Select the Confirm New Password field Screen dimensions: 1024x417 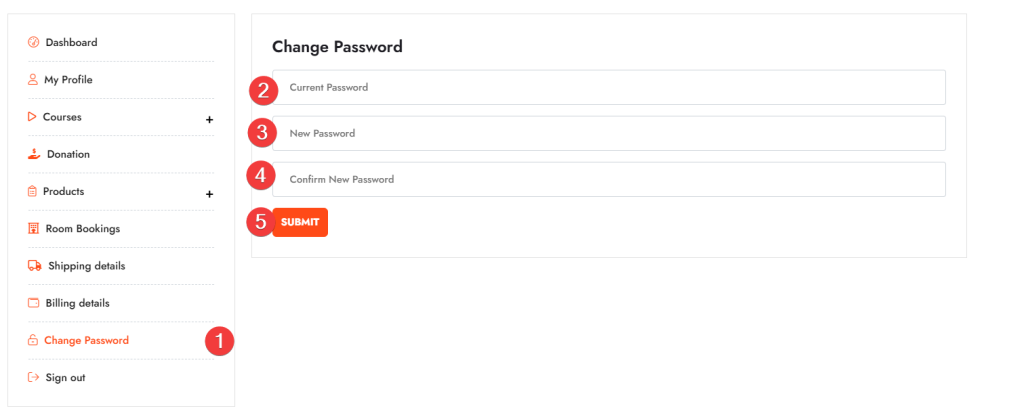608,180
